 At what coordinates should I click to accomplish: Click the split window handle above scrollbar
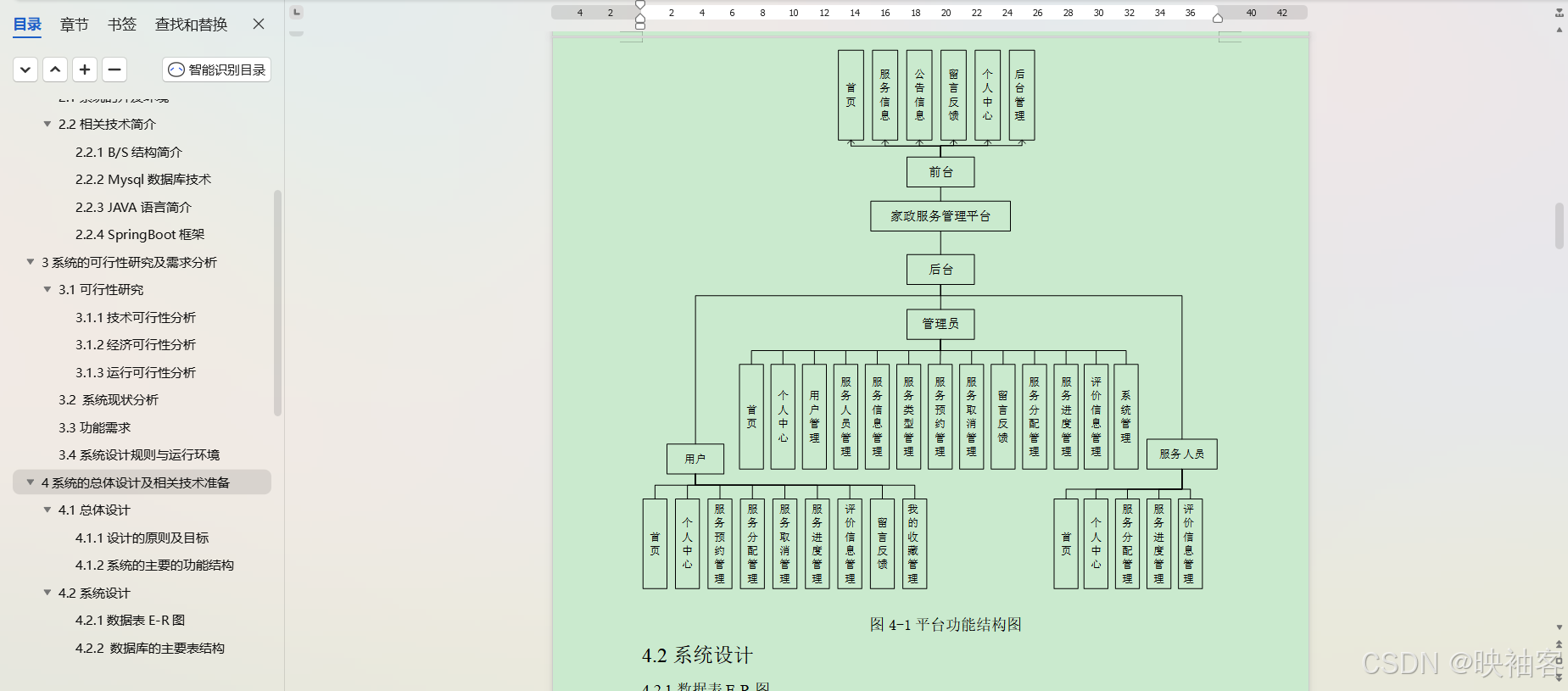[x=1559, y=12]
